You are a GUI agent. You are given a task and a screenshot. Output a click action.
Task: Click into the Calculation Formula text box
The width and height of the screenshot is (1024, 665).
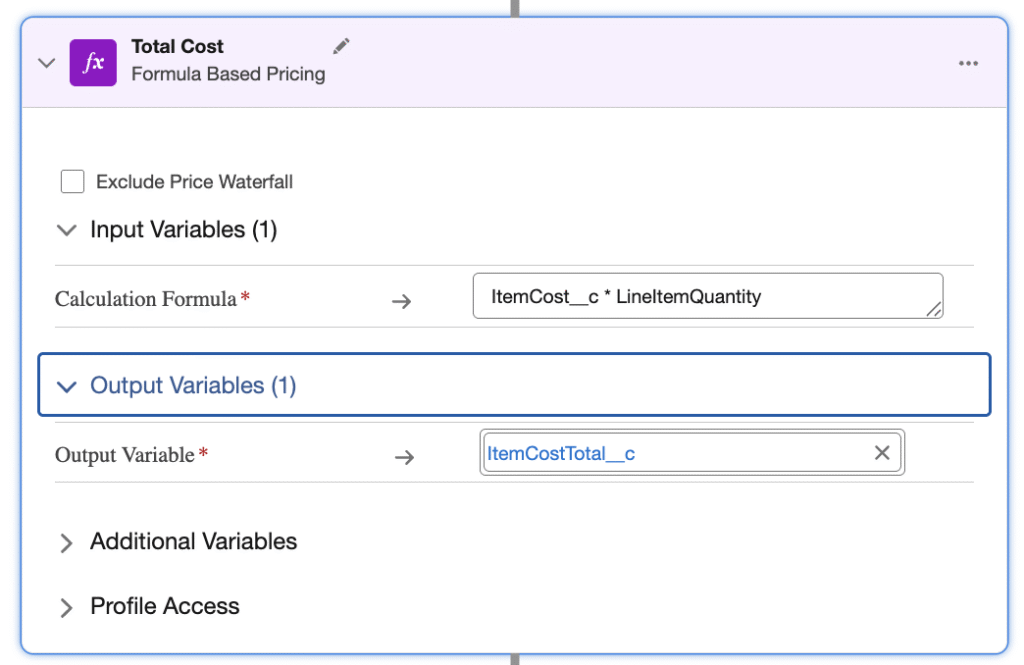tap(700, 296)
